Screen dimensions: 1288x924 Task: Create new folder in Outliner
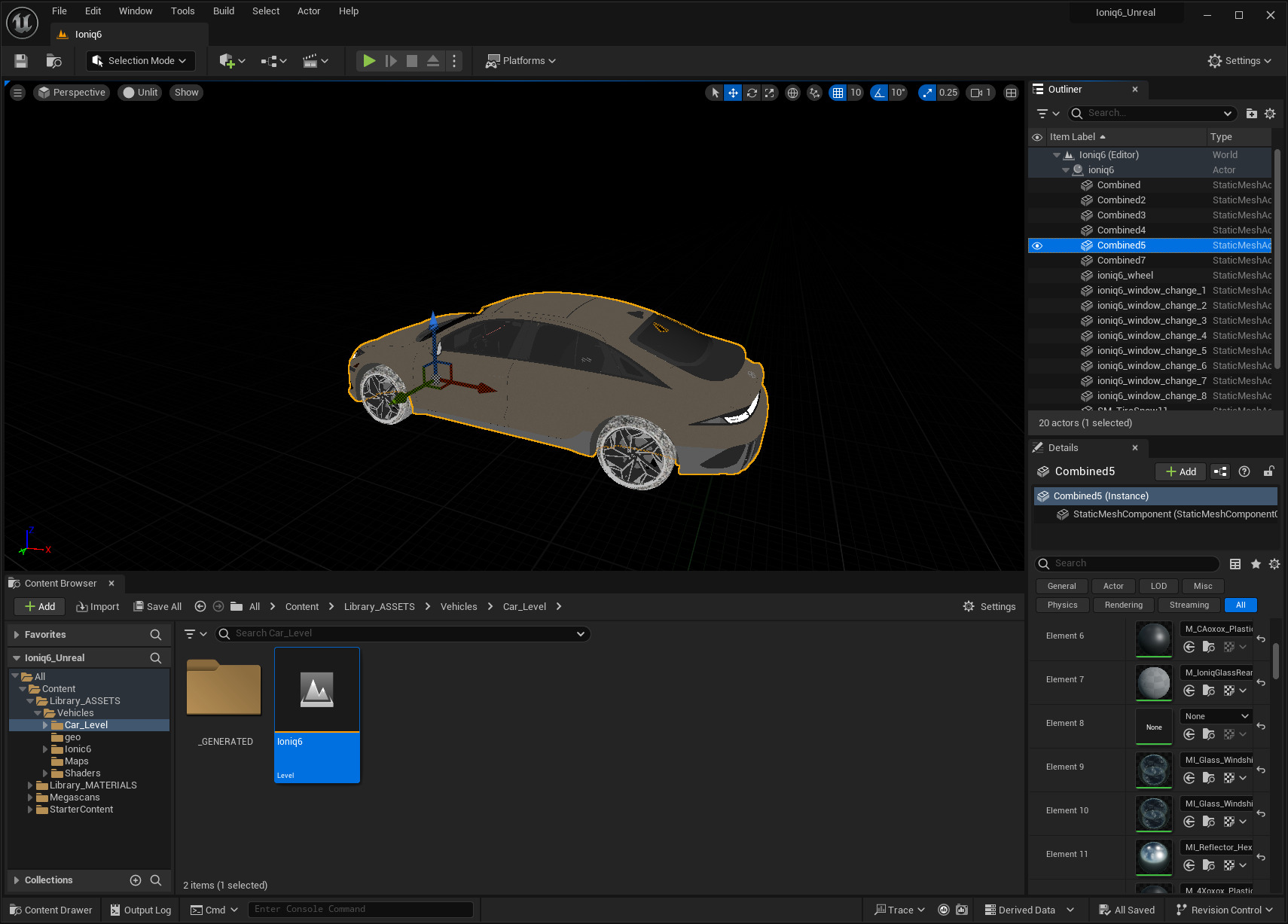[x=1252, y=114]
